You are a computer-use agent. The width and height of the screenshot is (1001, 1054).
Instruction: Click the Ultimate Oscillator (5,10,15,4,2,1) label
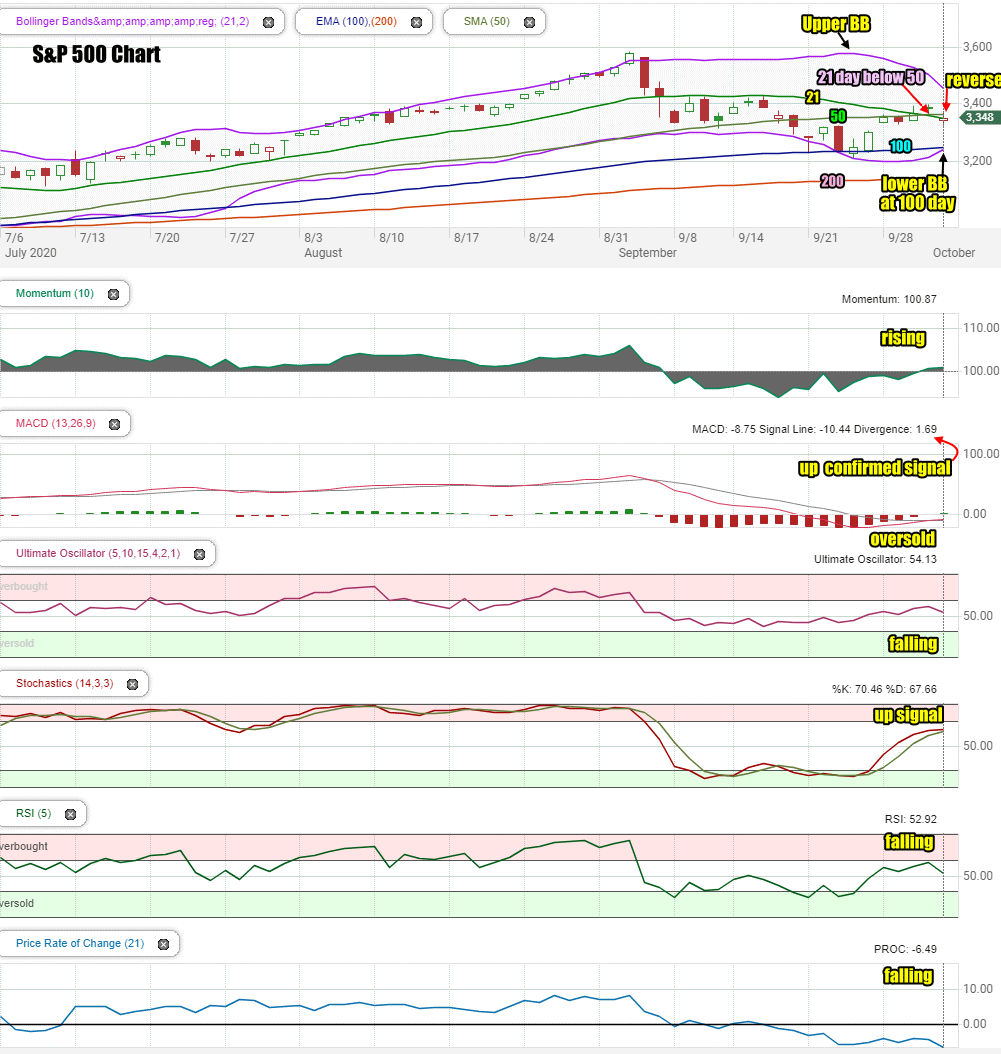pos(98,553)
